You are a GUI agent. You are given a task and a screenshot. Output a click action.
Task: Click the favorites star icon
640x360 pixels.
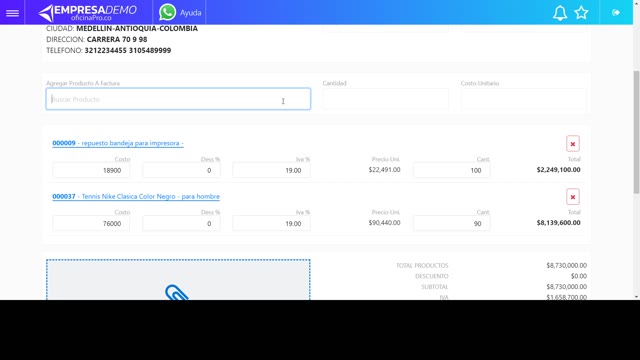[581, 13]
